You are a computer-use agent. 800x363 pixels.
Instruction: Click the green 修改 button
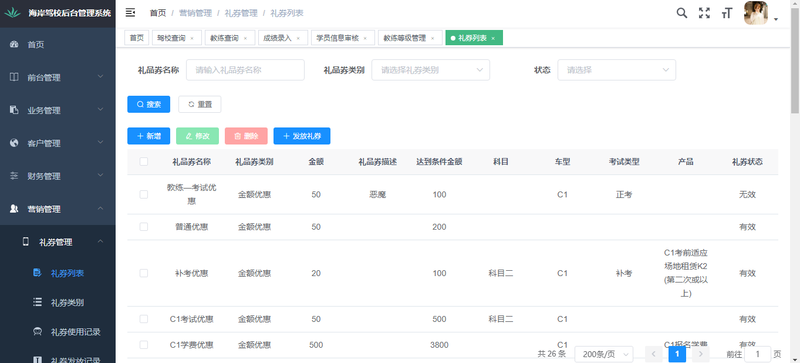pyautogui.click(x=197, y=136)
